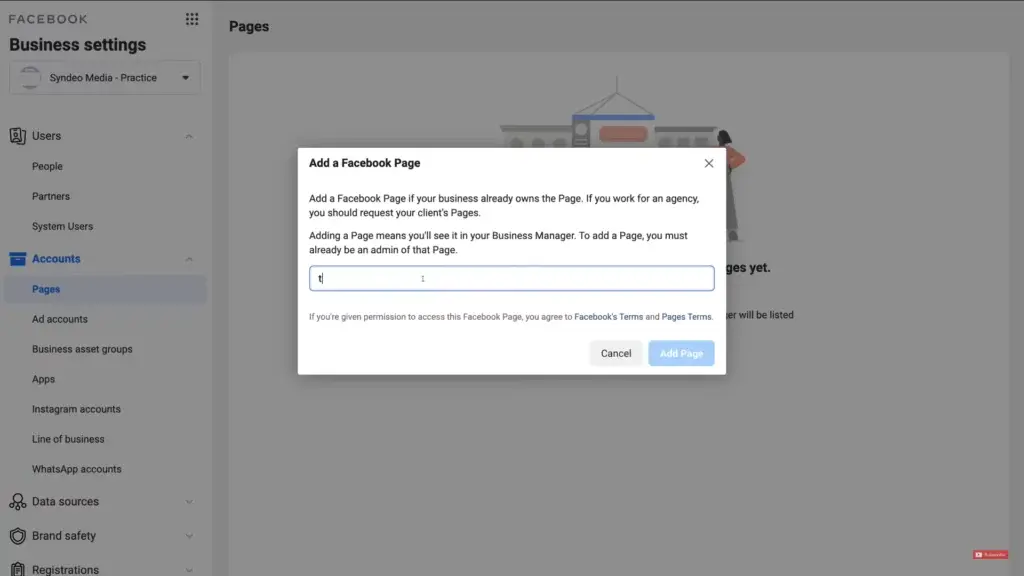Image resolution: width=1024 pixels, height=576 pixels.
Task: Click the Business settings heading
Action: point(78,44)
